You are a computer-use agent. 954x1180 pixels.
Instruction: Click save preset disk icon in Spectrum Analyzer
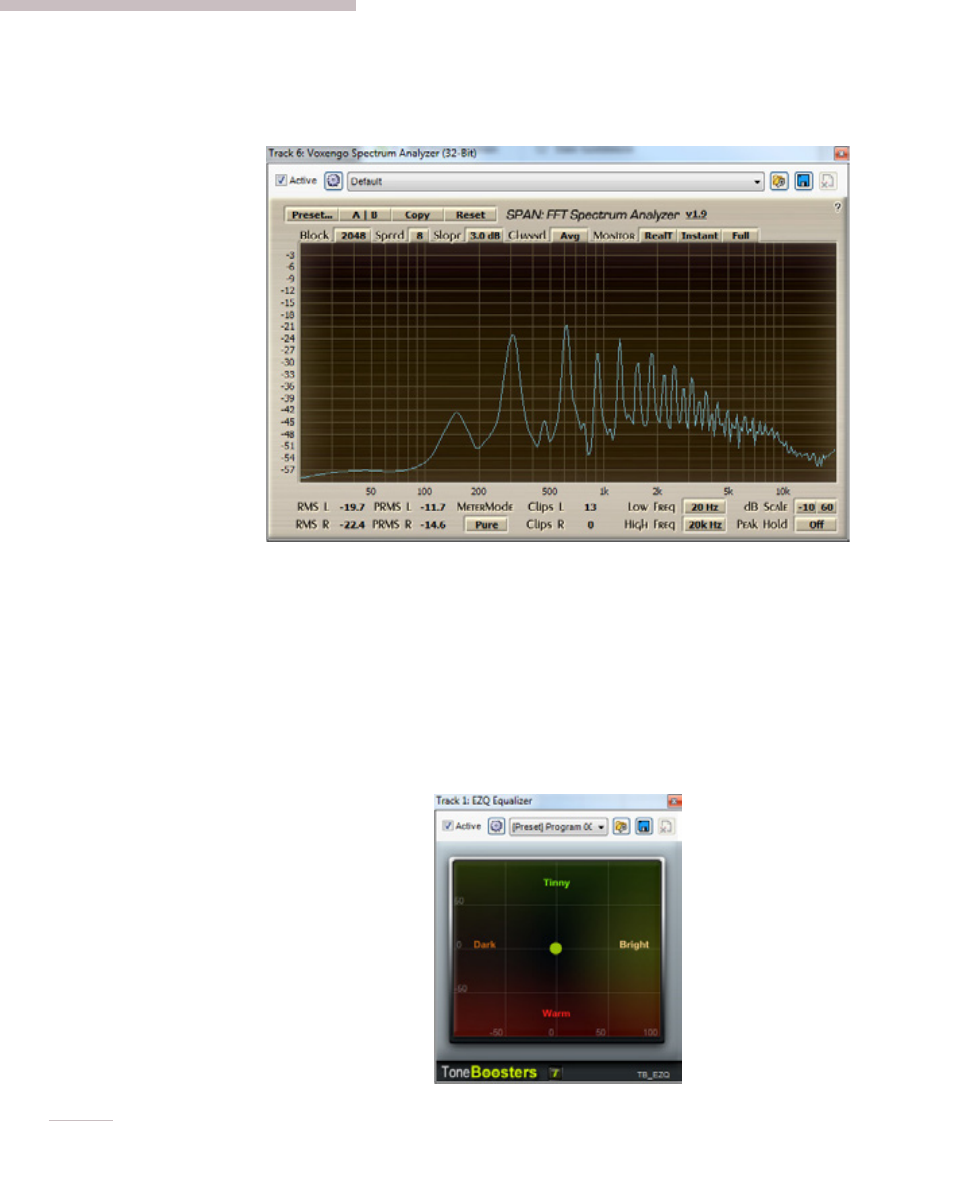point(804,181)
